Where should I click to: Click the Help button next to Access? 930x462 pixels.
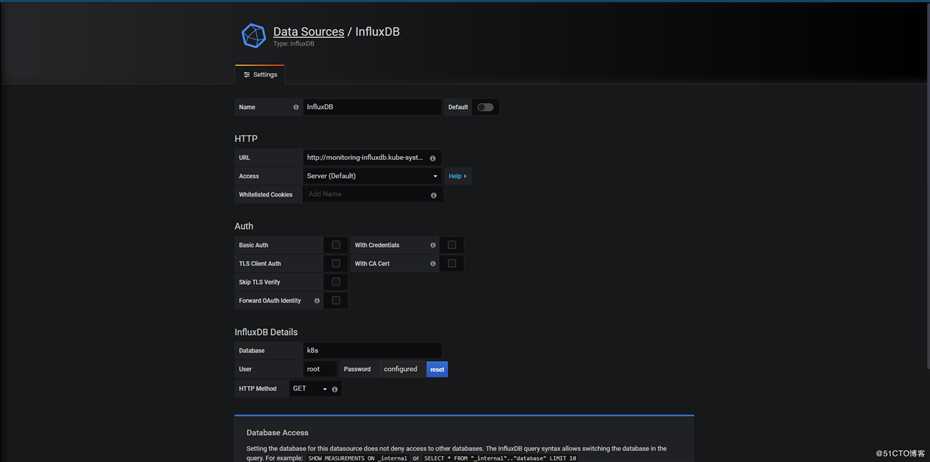457,176
